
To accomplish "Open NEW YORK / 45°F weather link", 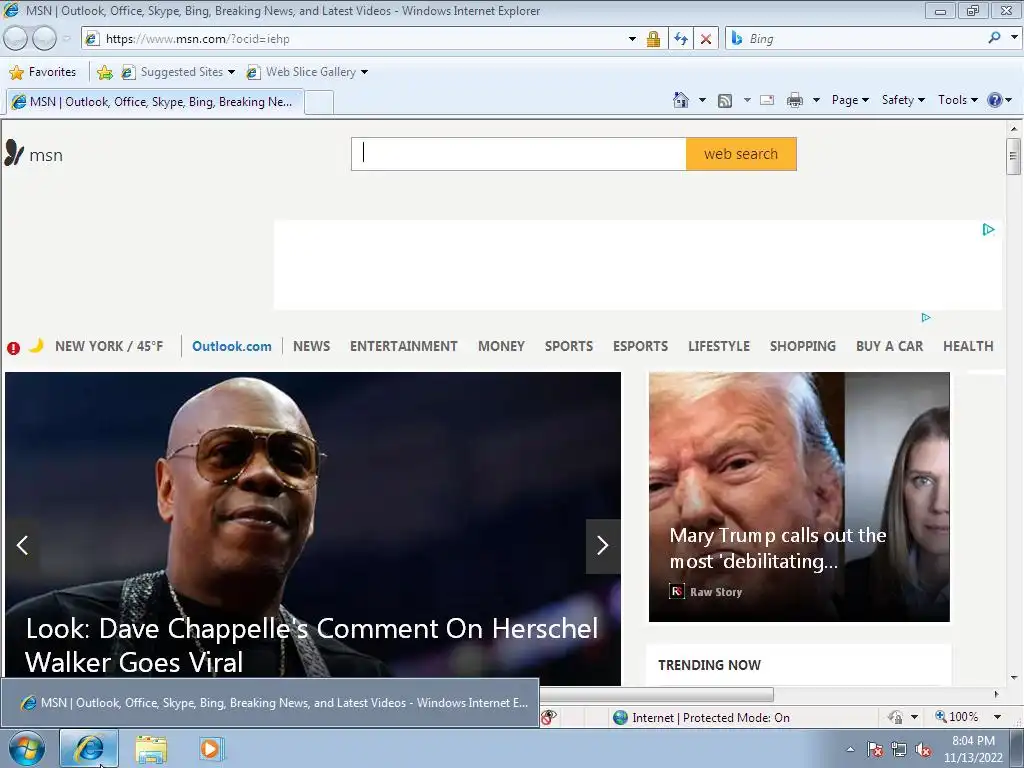I will (x=109, y=346).
